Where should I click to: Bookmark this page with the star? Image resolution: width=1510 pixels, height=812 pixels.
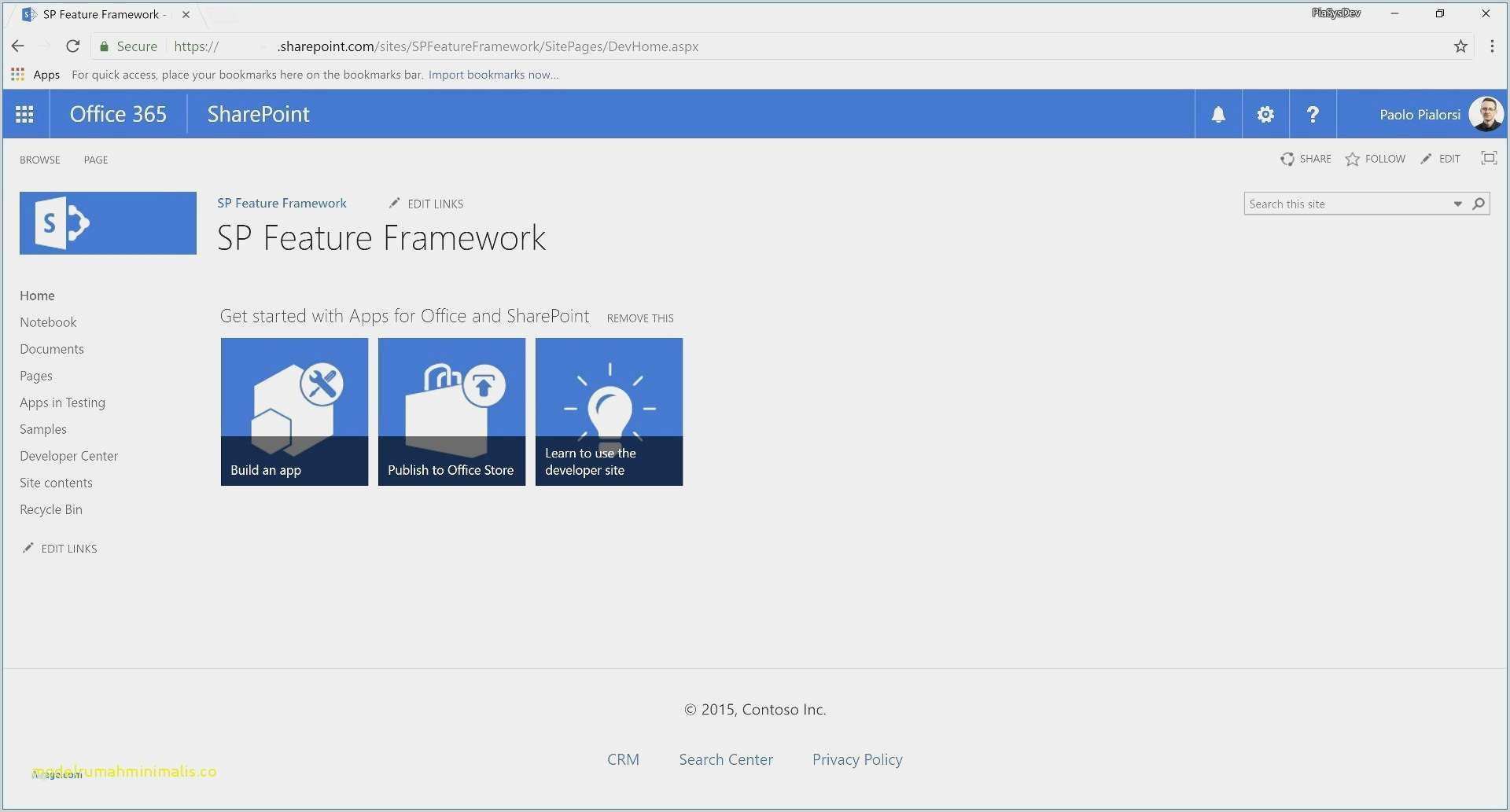(x=1460, y=46)
